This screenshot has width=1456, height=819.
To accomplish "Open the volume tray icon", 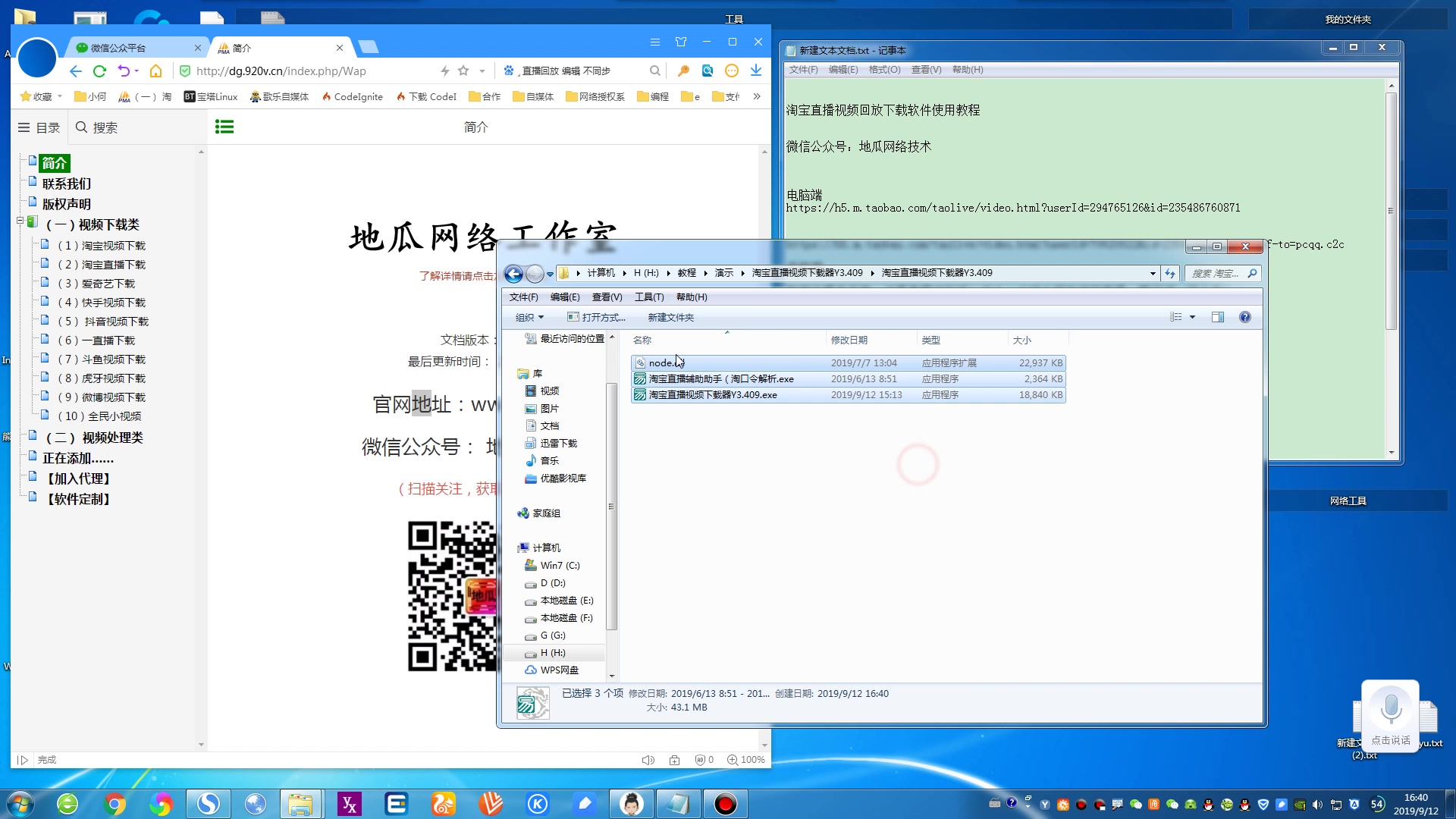I will tap(1318, 805).
